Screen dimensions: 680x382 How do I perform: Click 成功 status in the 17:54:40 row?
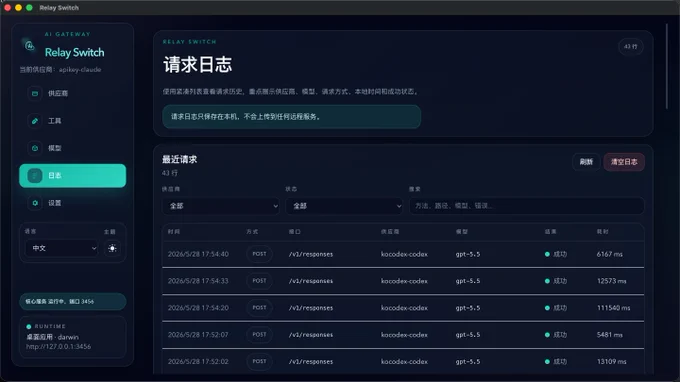point(556,254)
